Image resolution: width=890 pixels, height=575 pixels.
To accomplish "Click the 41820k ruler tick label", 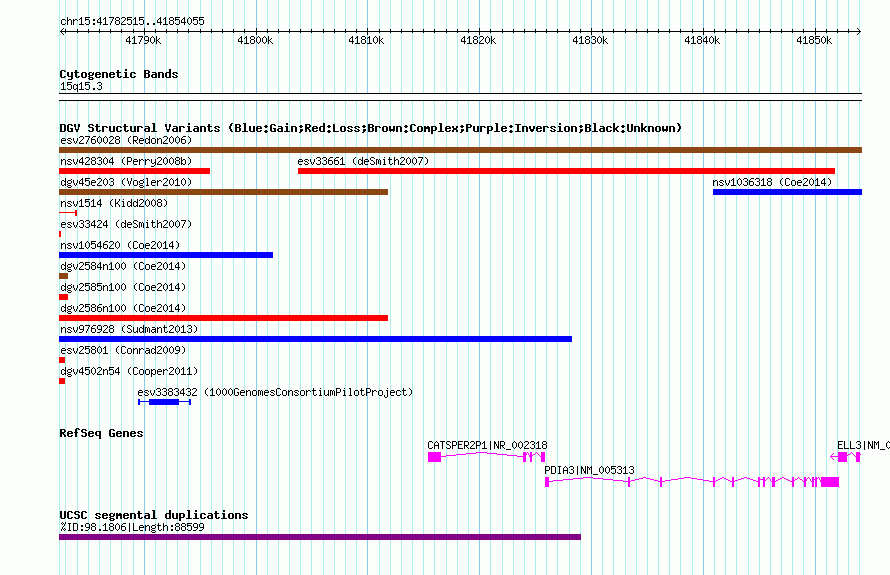I will click(x=478, y=40).
